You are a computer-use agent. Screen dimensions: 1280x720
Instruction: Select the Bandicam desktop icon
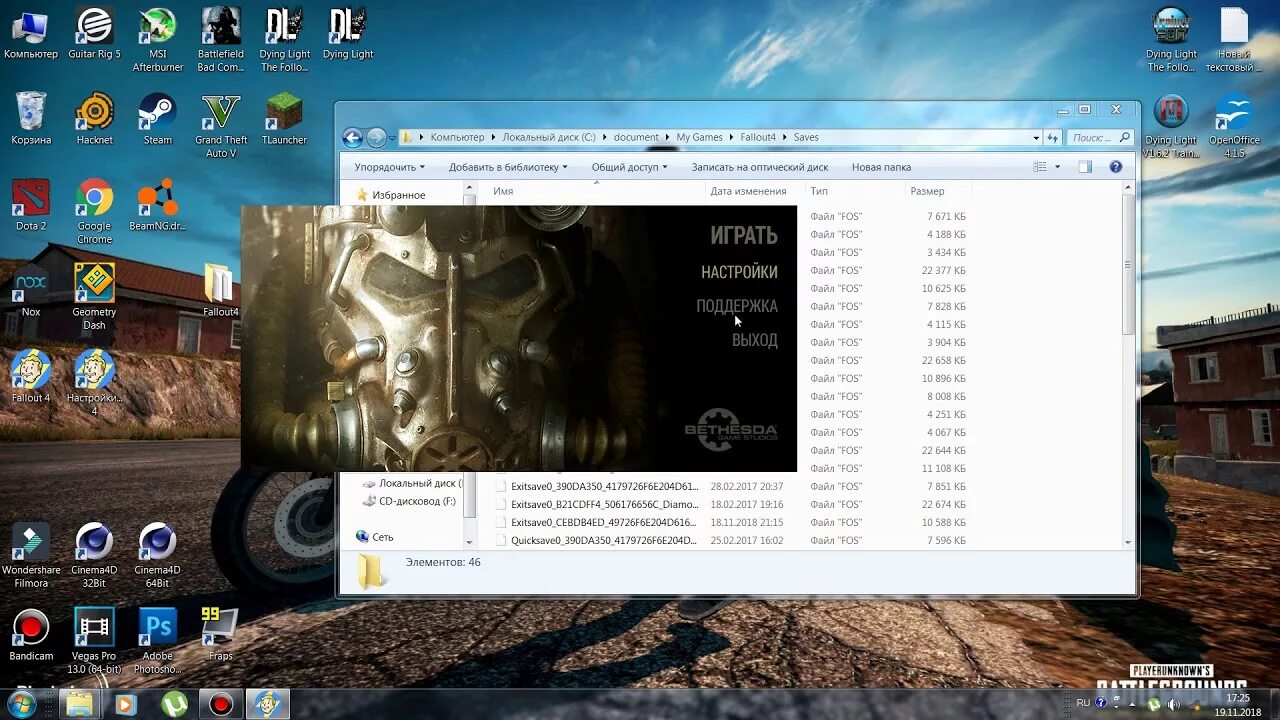click(31, 635)
